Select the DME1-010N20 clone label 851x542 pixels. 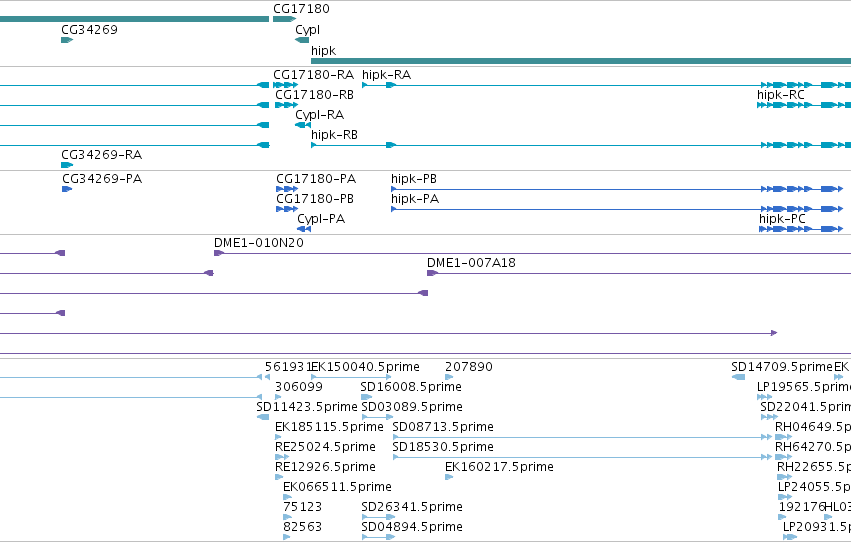click(x=259, y=243)
